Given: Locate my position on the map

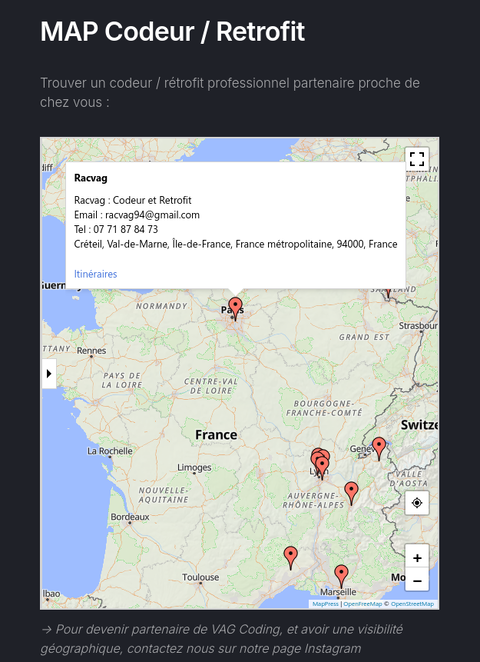Looking at the screenshot, I should coord(417,503).
